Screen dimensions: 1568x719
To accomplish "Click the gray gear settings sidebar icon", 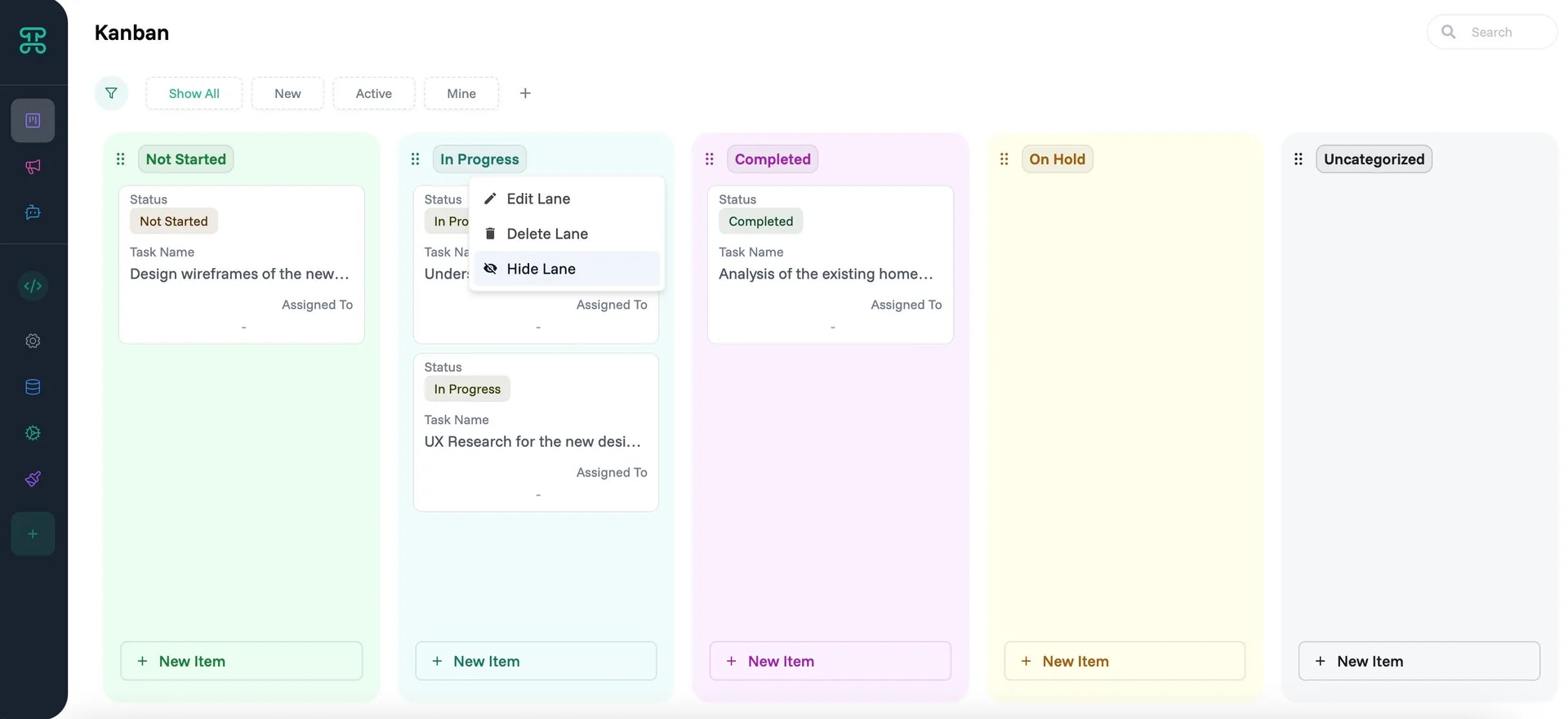I will pyautogui.click(x=33, y=341).
